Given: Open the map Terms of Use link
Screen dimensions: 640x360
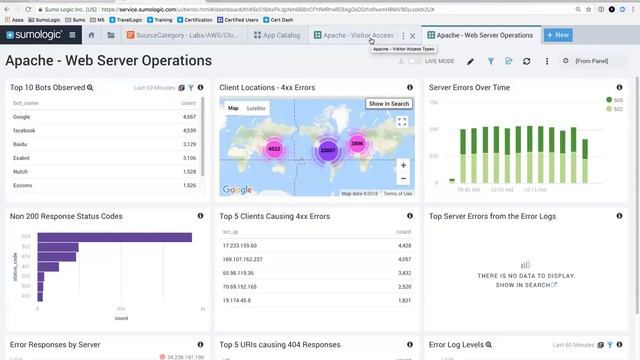Looking at the screenshot, I should point(397,193).
